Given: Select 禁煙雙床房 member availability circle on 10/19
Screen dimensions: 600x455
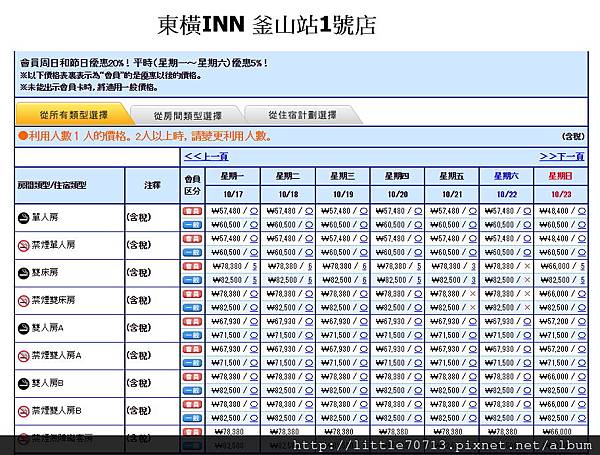Looking at the screenshot, I should (364, 294).
